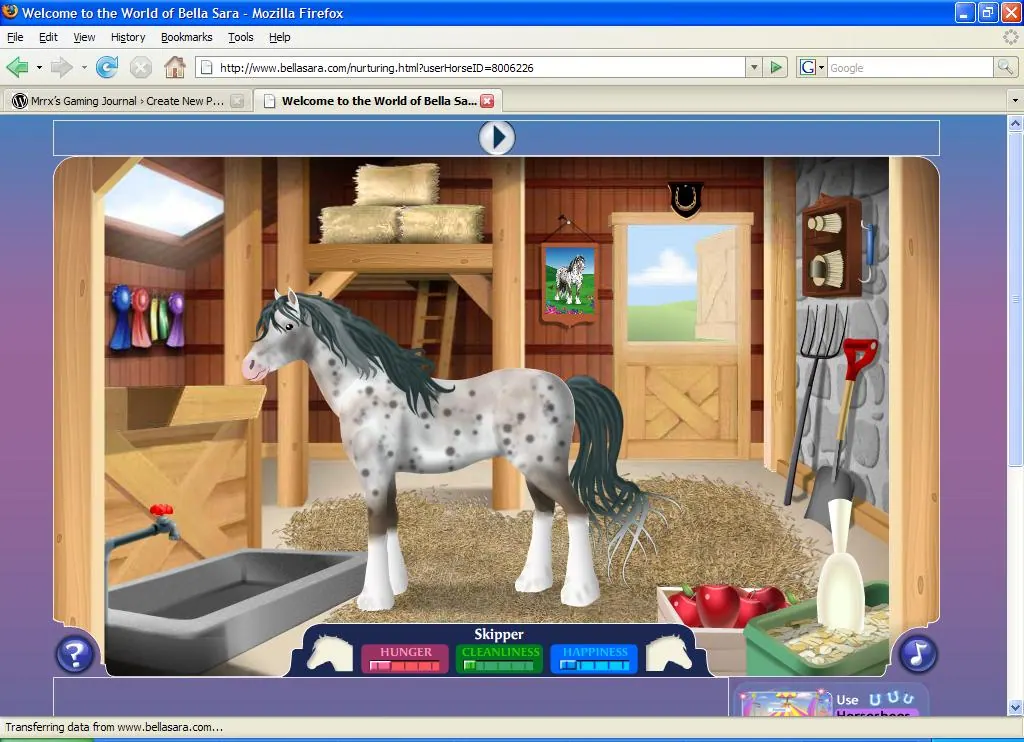Open help with the question mark button
This screenshot has height=742, width=1024.
(x=74, y=654)
